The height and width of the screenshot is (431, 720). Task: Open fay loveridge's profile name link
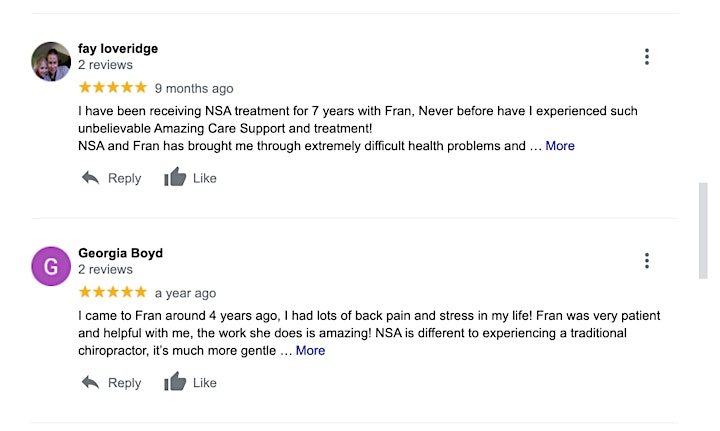[118, 49]
